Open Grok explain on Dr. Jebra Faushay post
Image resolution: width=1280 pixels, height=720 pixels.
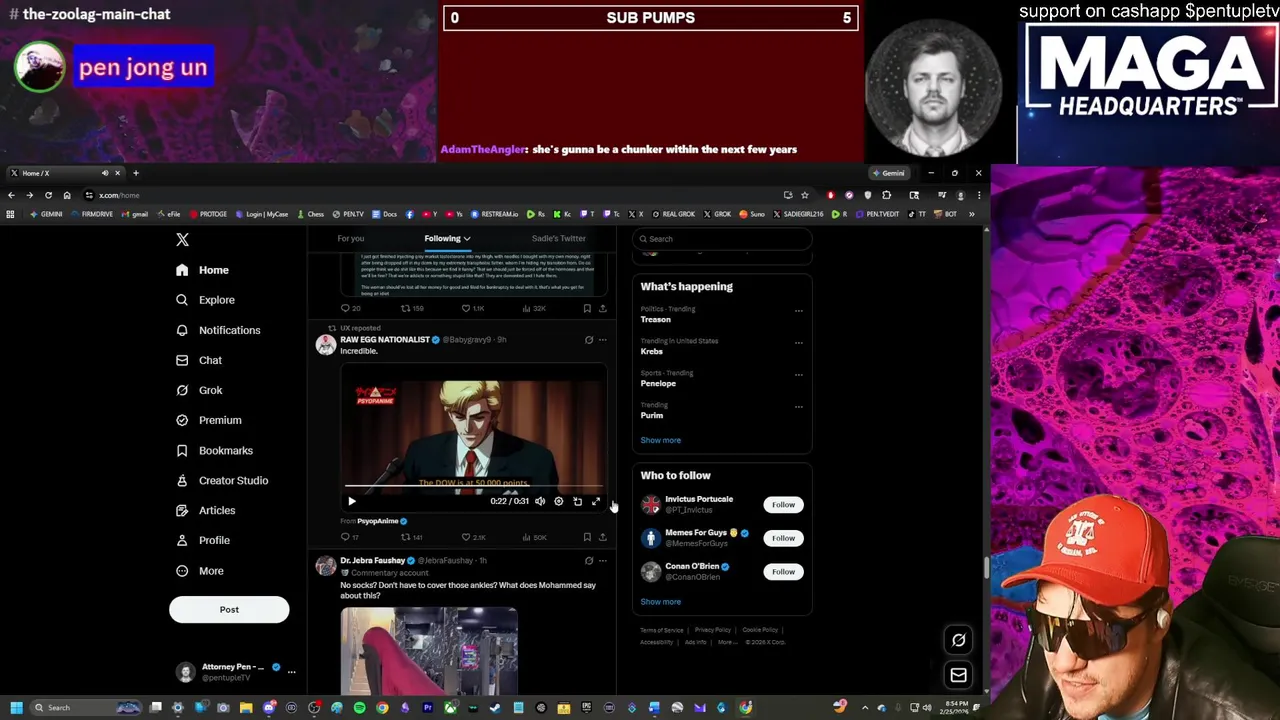pyautogui.click(x=589, y=561)
